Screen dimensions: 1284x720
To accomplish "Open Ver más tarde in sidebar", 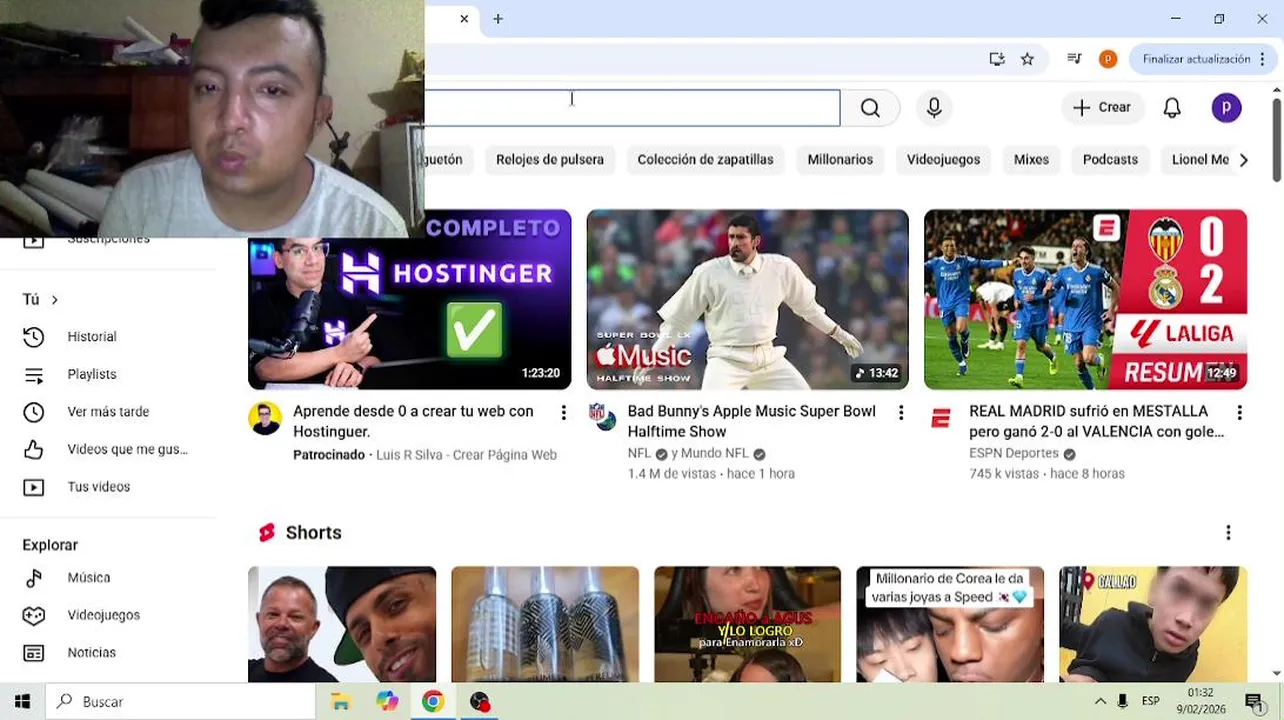I will click(x=108, y=412).
